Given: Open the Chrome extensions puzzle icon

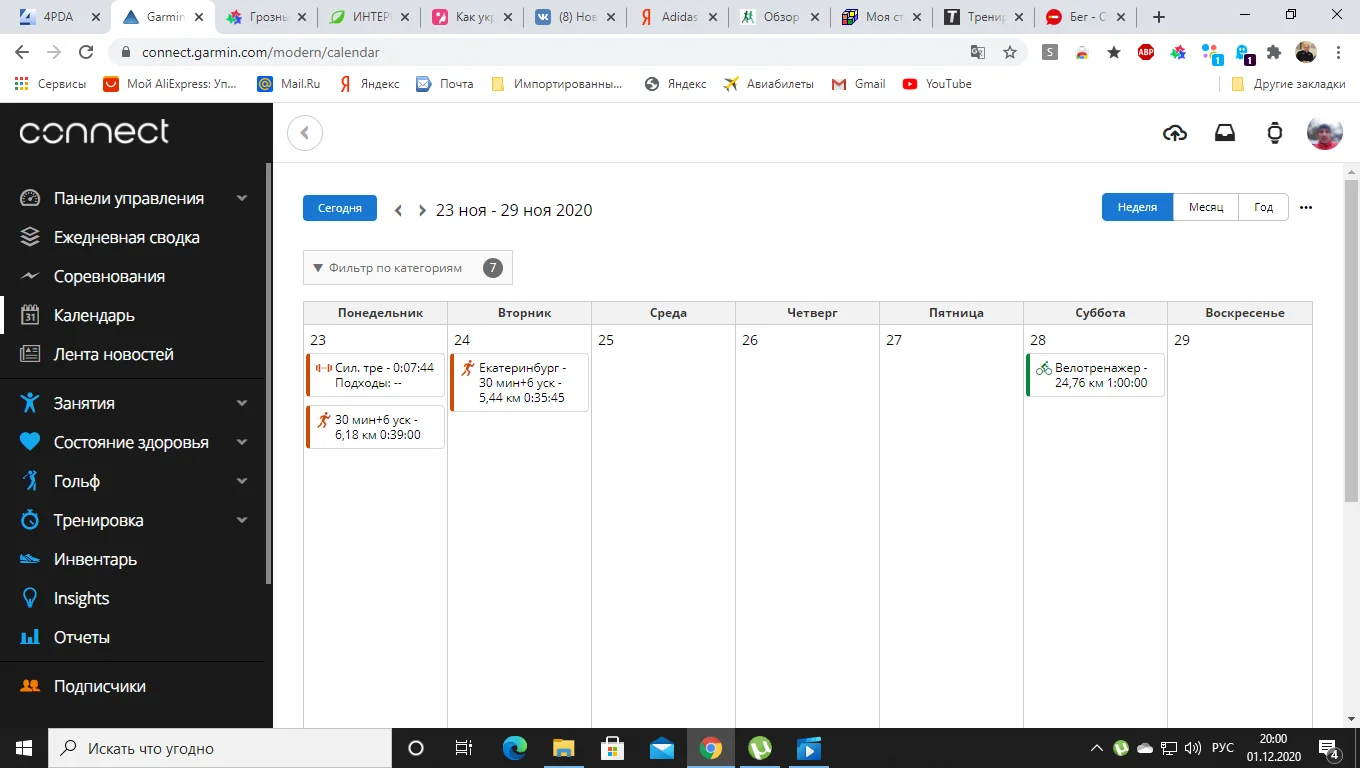Looking at the screenshot, I should coord(1274,52).
